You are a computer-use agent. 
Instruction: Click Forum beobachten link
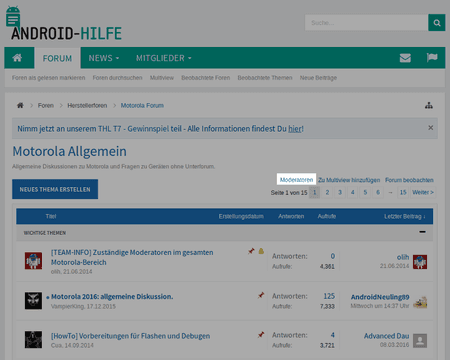tap(409, 180)
